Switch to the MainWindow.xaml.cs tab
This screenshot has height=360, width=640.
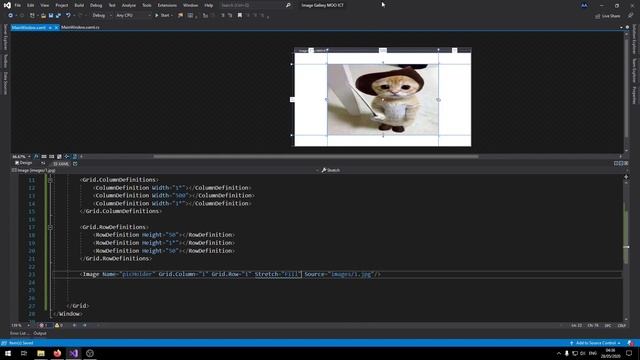80,27
